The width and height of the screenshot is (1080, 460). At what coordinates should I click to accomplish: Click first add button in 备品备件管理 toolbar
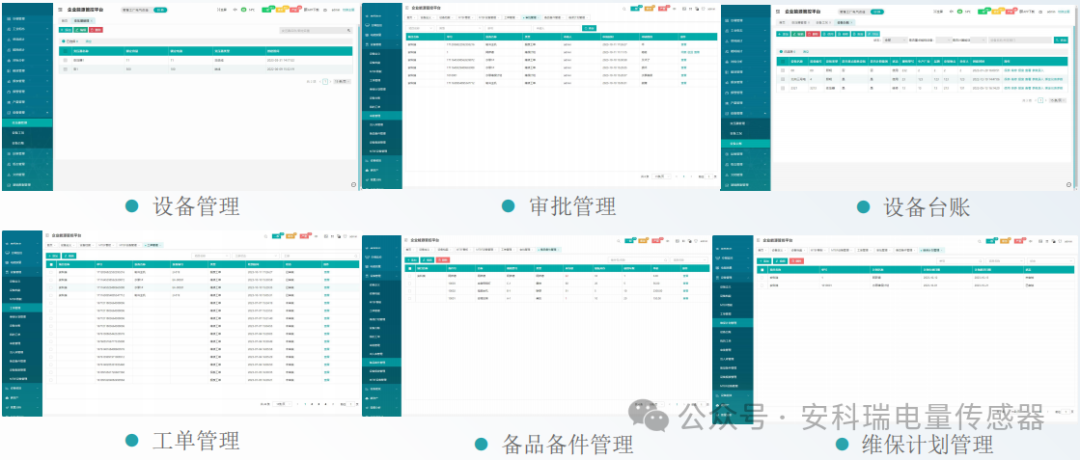(x=411, y=260)
